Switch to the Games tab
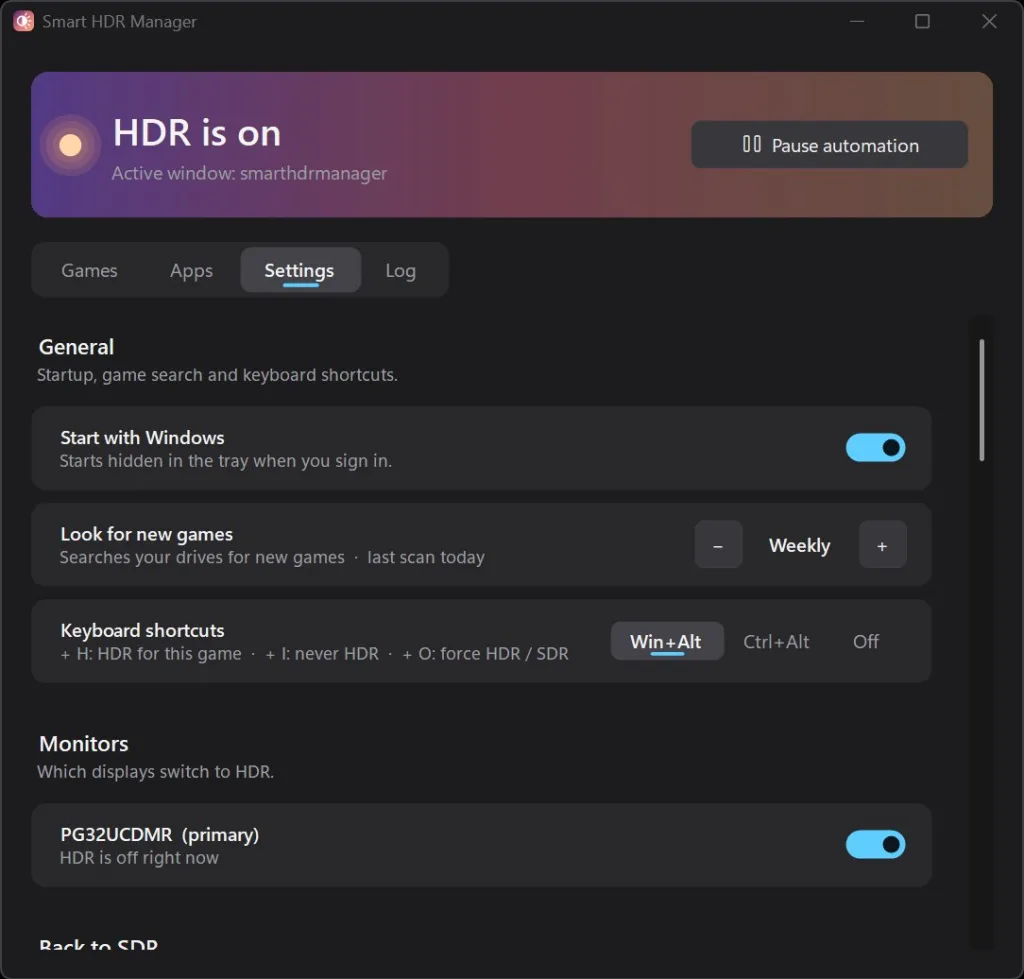This screenshot has width=1024, height=979. coord(89,270)
